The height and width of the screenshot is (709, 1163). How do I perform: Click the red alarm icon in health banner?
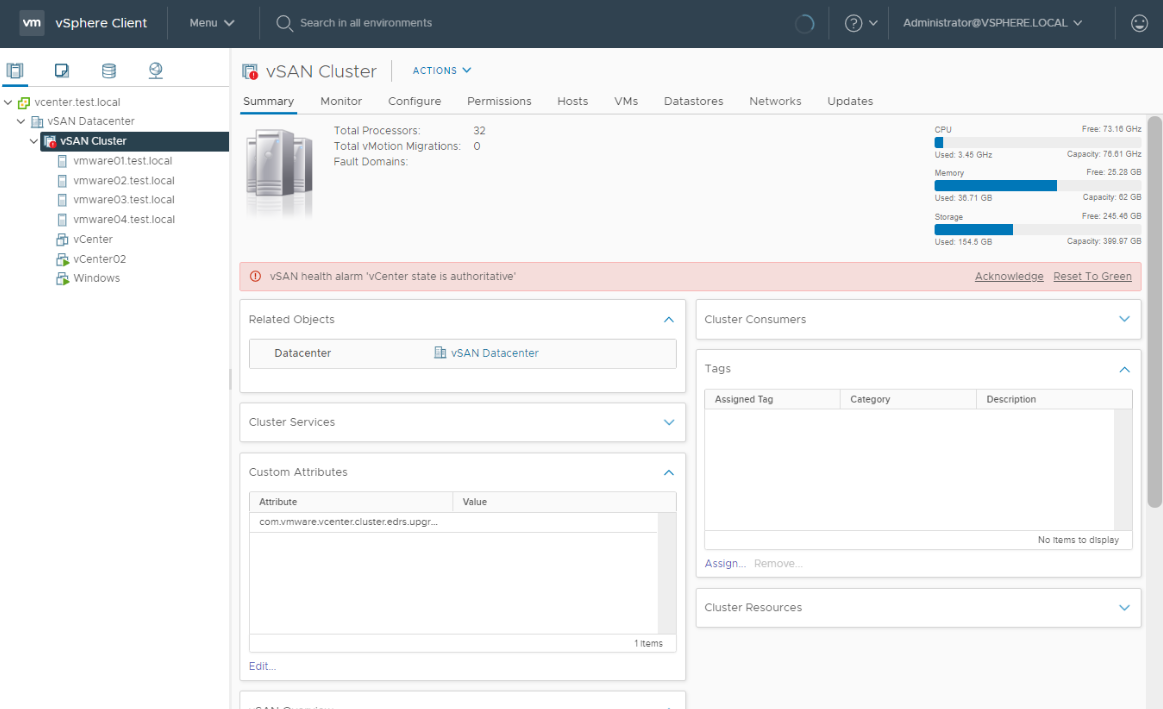click(x=255, y=277)
